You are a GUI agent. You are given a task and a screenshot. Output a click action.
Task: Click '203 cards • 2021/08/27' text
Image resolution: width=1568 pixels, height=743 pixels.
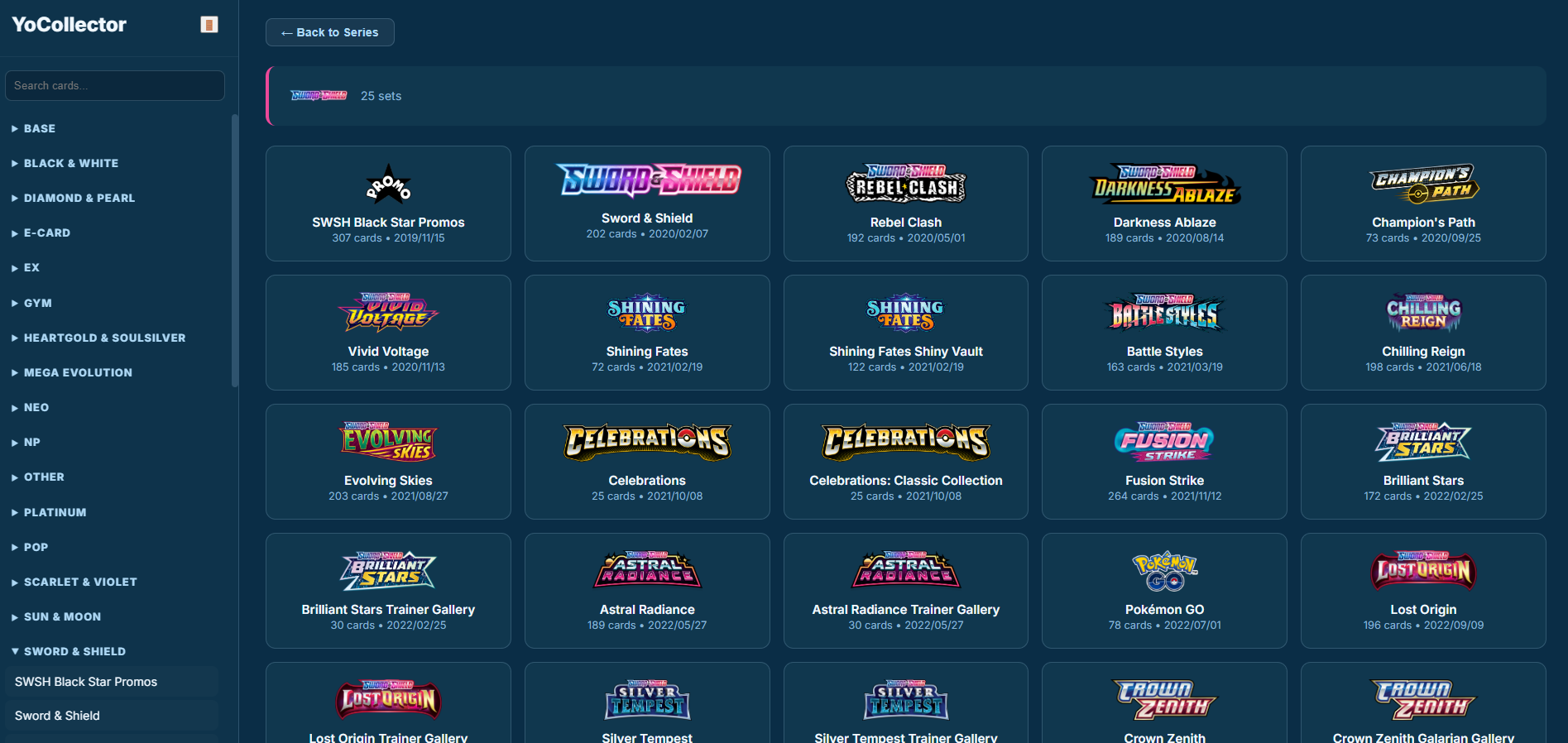pos(388,496)
